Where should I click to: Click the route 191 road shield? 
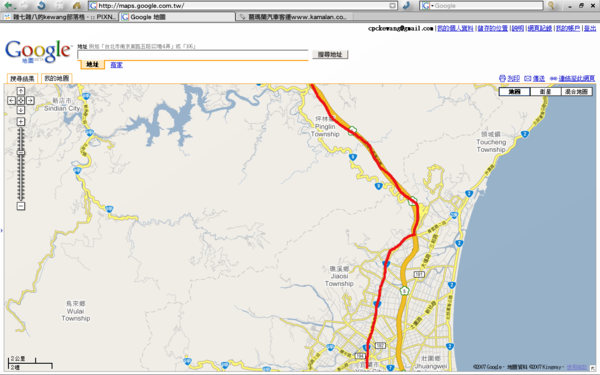coord(419,274)
